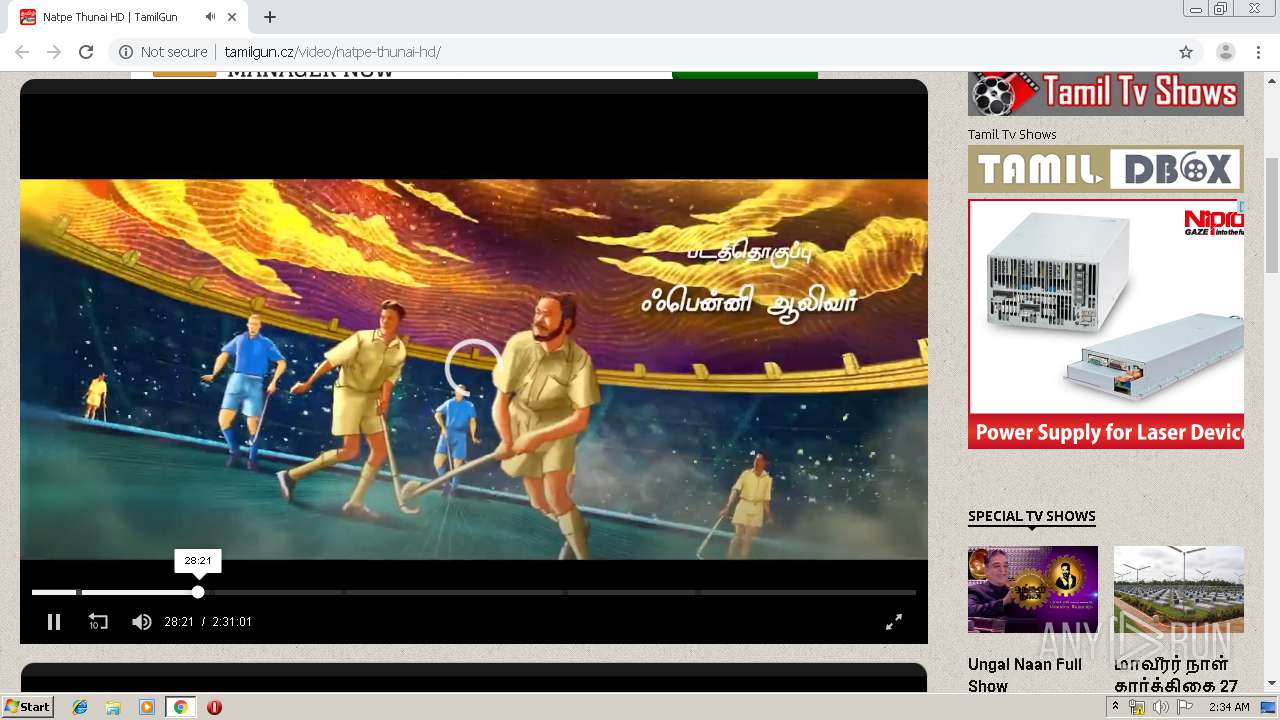
Task: Open Chrome three-dot menu
Action: click(x=1258, y=52)
